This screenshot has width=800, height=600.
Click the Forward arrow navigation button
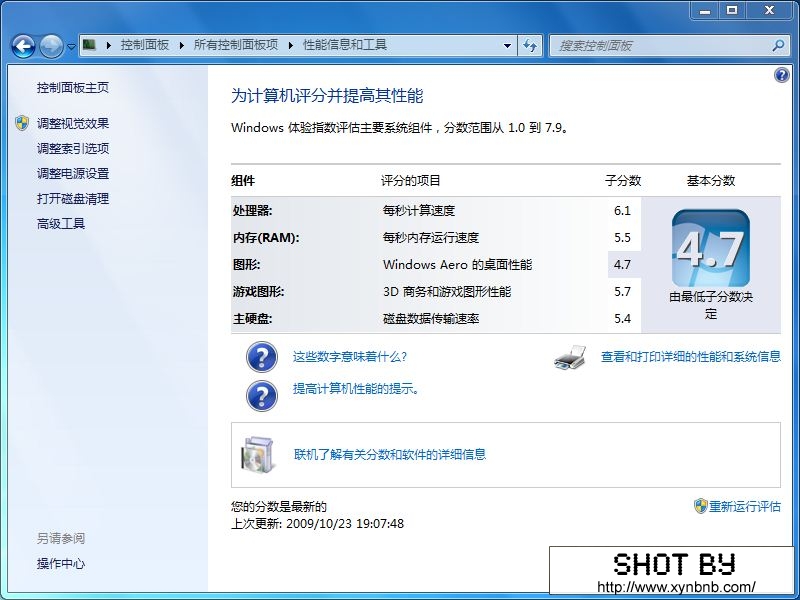[x=51, y=46]
